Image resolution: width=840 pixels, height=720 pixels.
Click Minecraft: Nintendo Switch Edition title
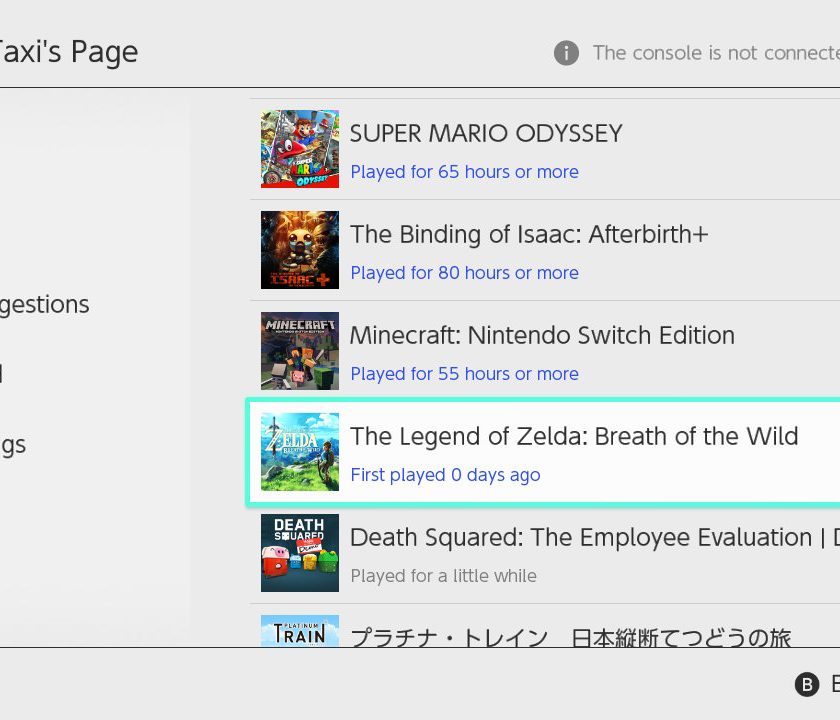(x=542, y=336)
